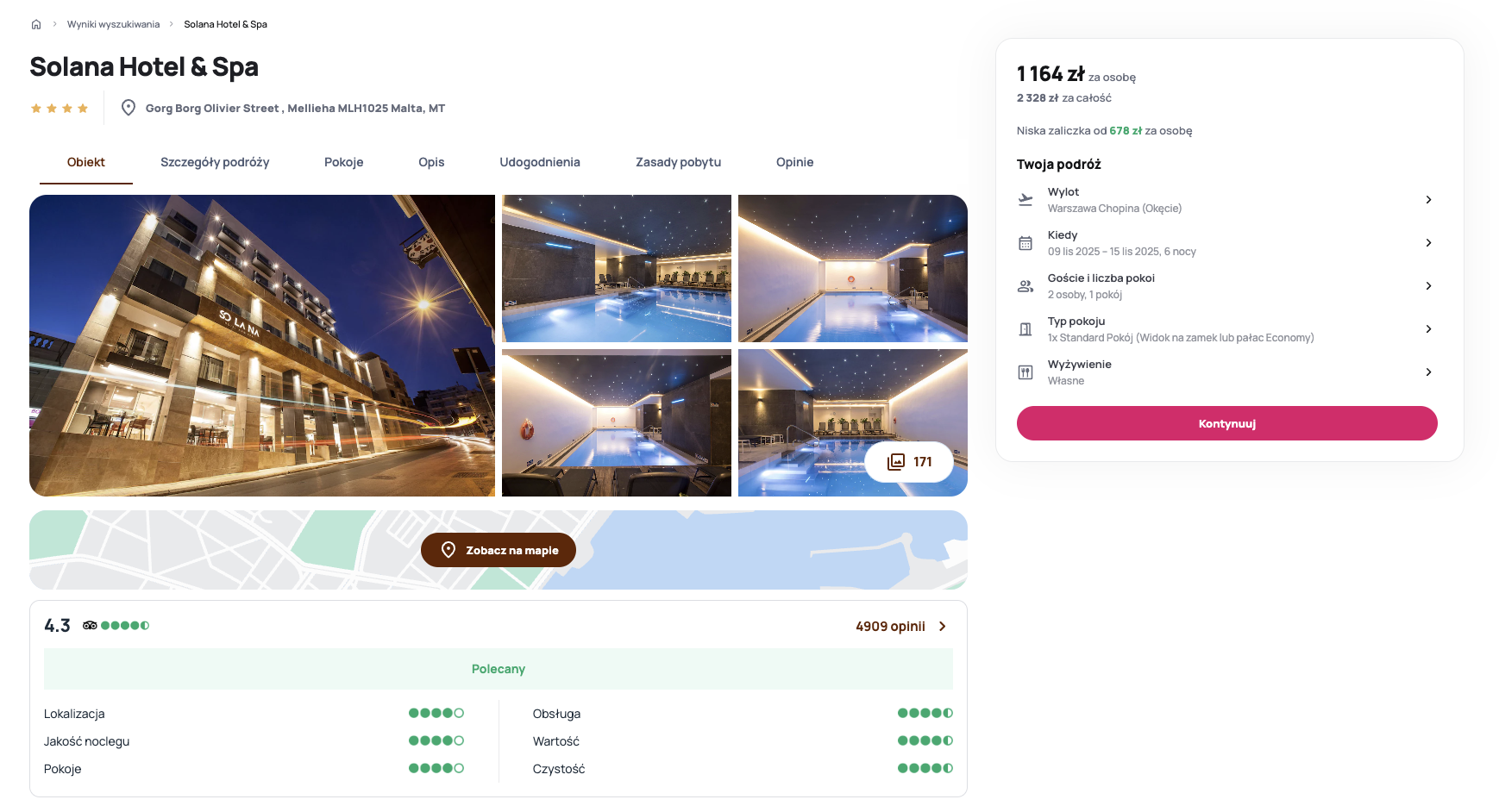Open the Pokoje tab
This screenshot has height=812, width=1499.
click(344, 162)
